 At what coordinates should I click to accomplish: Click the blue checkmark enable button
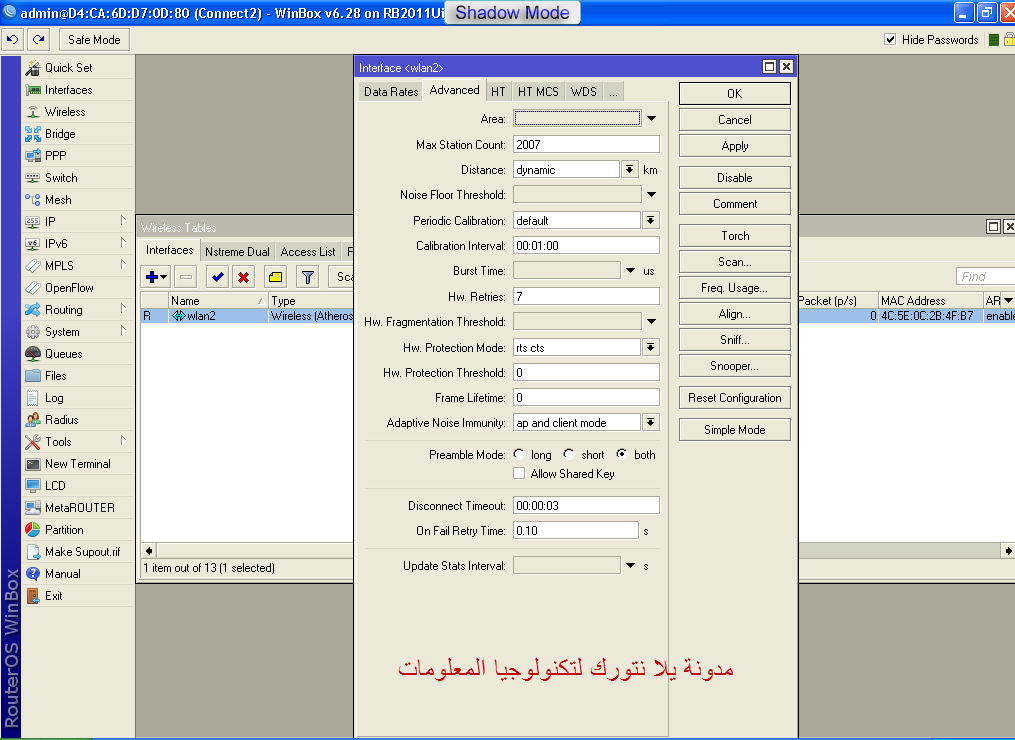218,277
